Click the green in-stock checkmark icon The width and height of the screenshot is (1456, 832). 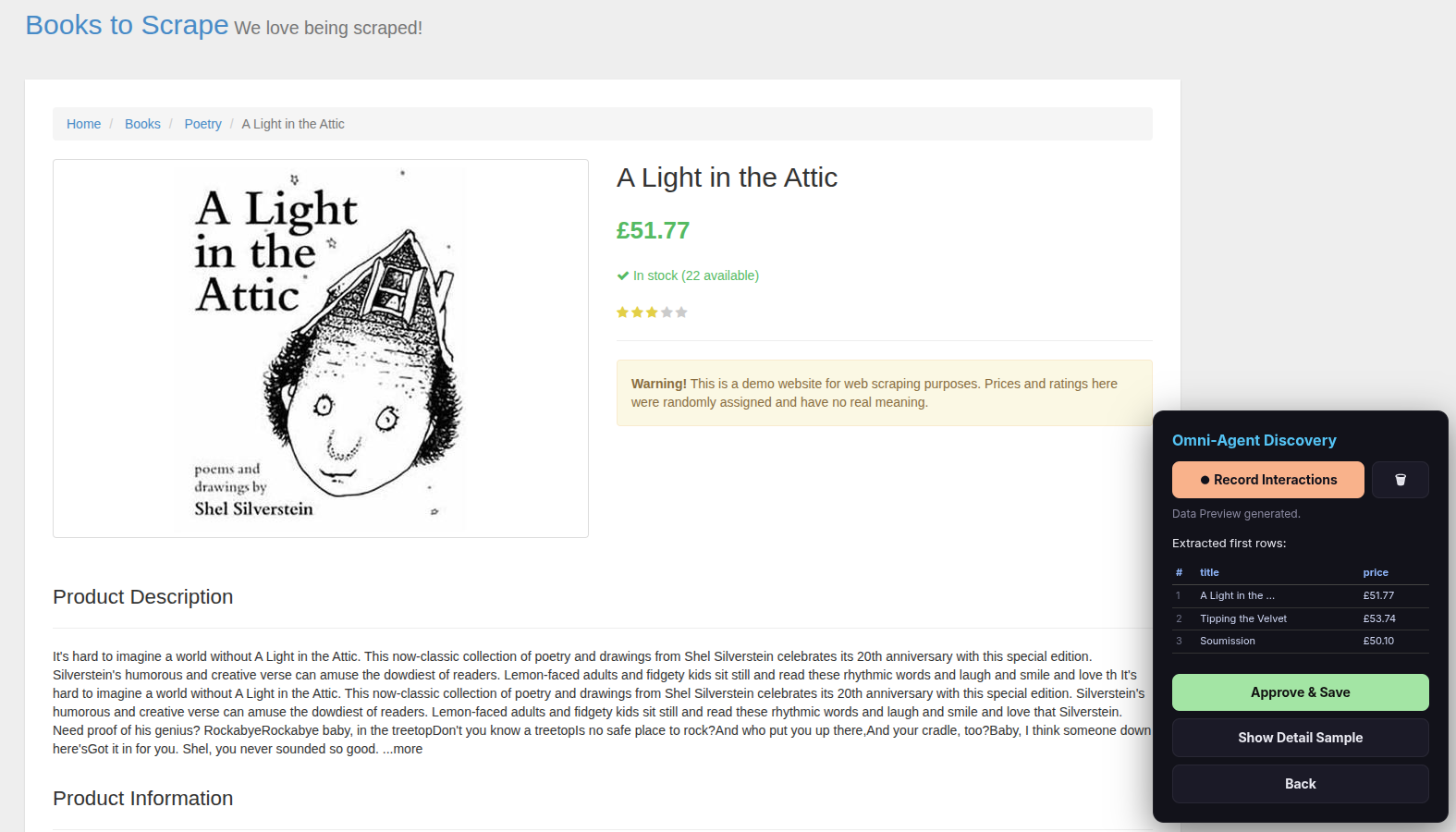click(623, 275)
